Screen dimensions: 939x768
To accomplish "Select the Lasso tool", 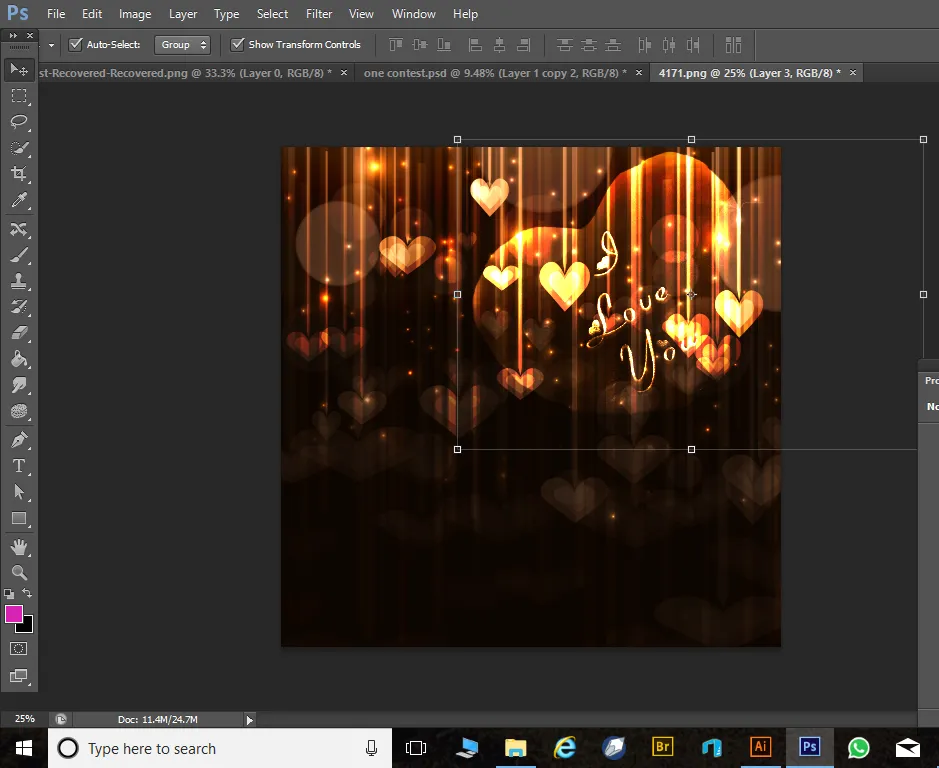I will pyautogui.click(x=19, y=122).
